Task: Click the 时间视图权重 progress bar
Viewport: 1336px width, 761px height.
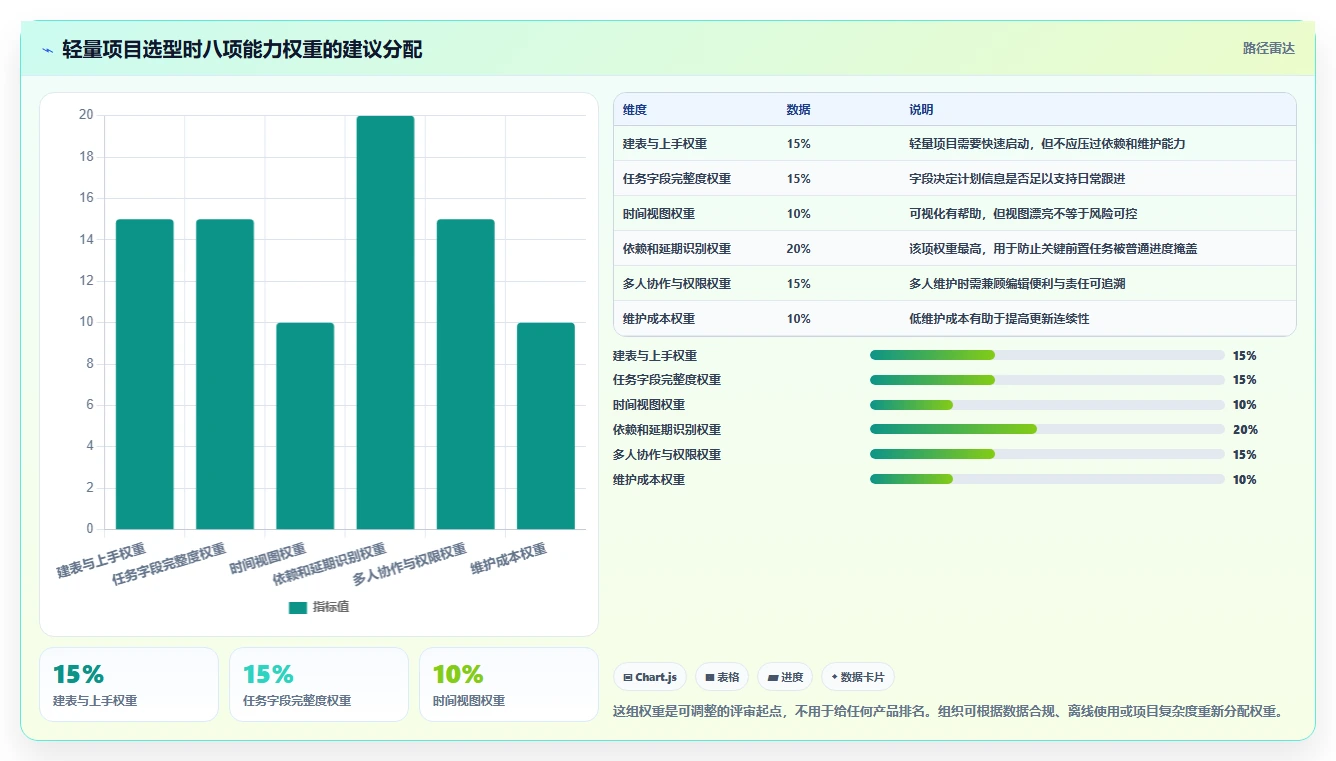Action: click(1047, 405)
